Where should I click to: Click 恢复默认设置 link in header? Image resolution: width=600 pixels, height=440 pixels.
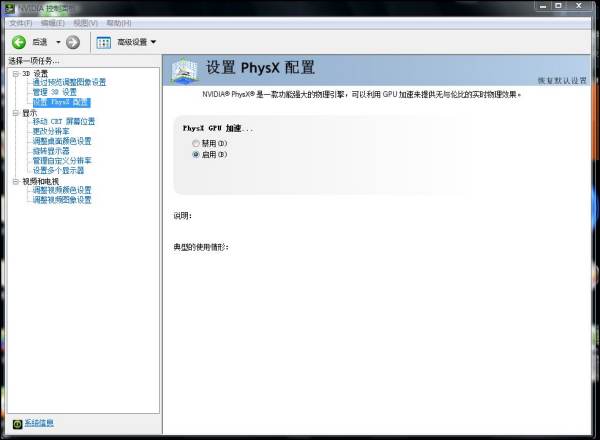[562, 81]
